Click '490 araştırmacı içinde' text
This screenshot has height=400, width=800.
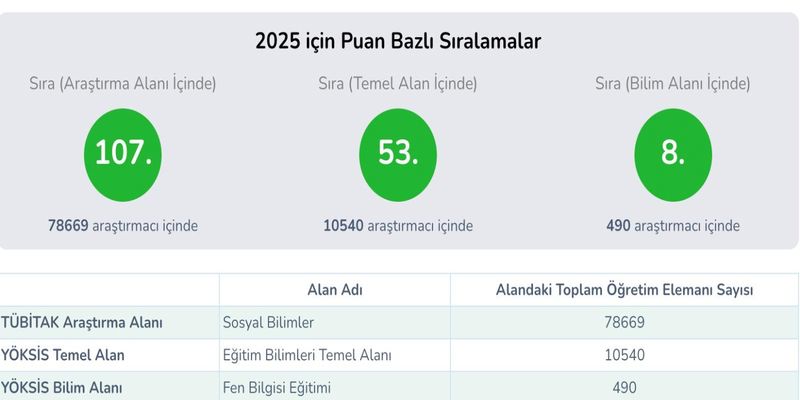(x=673, y=226)
